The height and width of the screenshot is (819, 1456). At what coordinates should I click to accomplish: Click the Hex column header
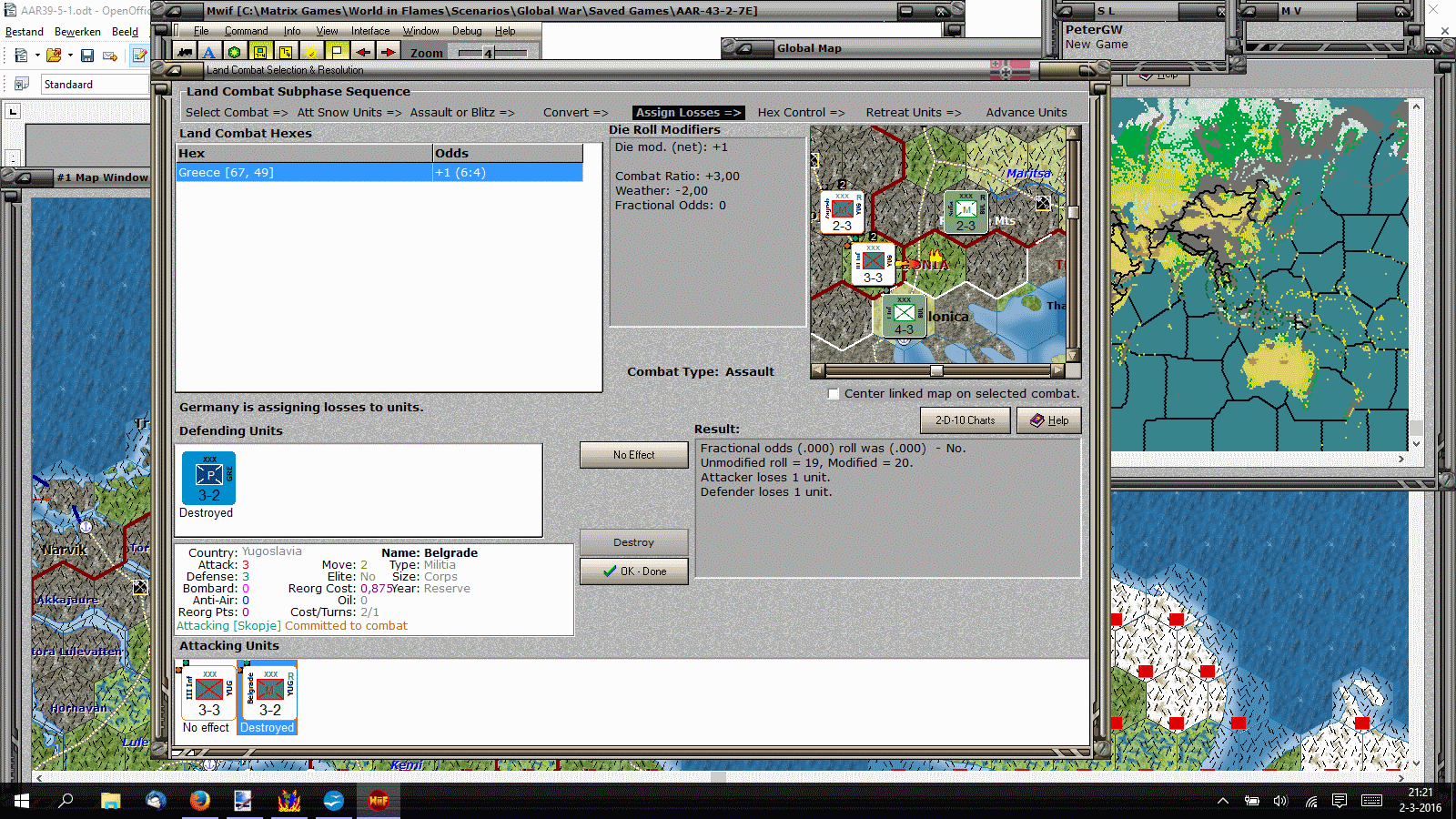click(305, 154)
